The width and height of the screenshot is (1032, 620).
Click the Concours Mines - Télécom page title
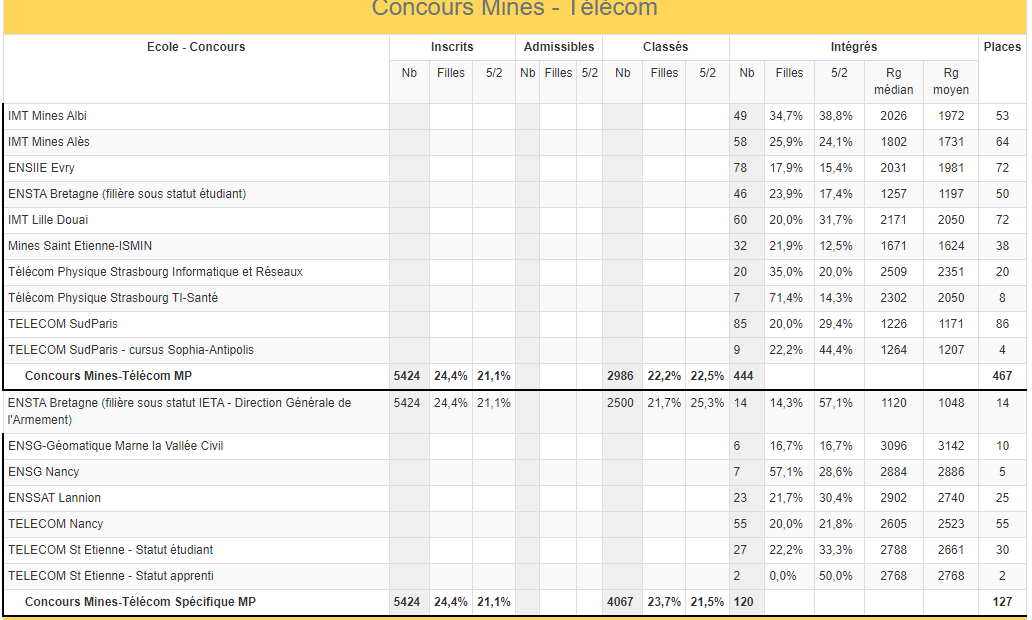[515, 9]
